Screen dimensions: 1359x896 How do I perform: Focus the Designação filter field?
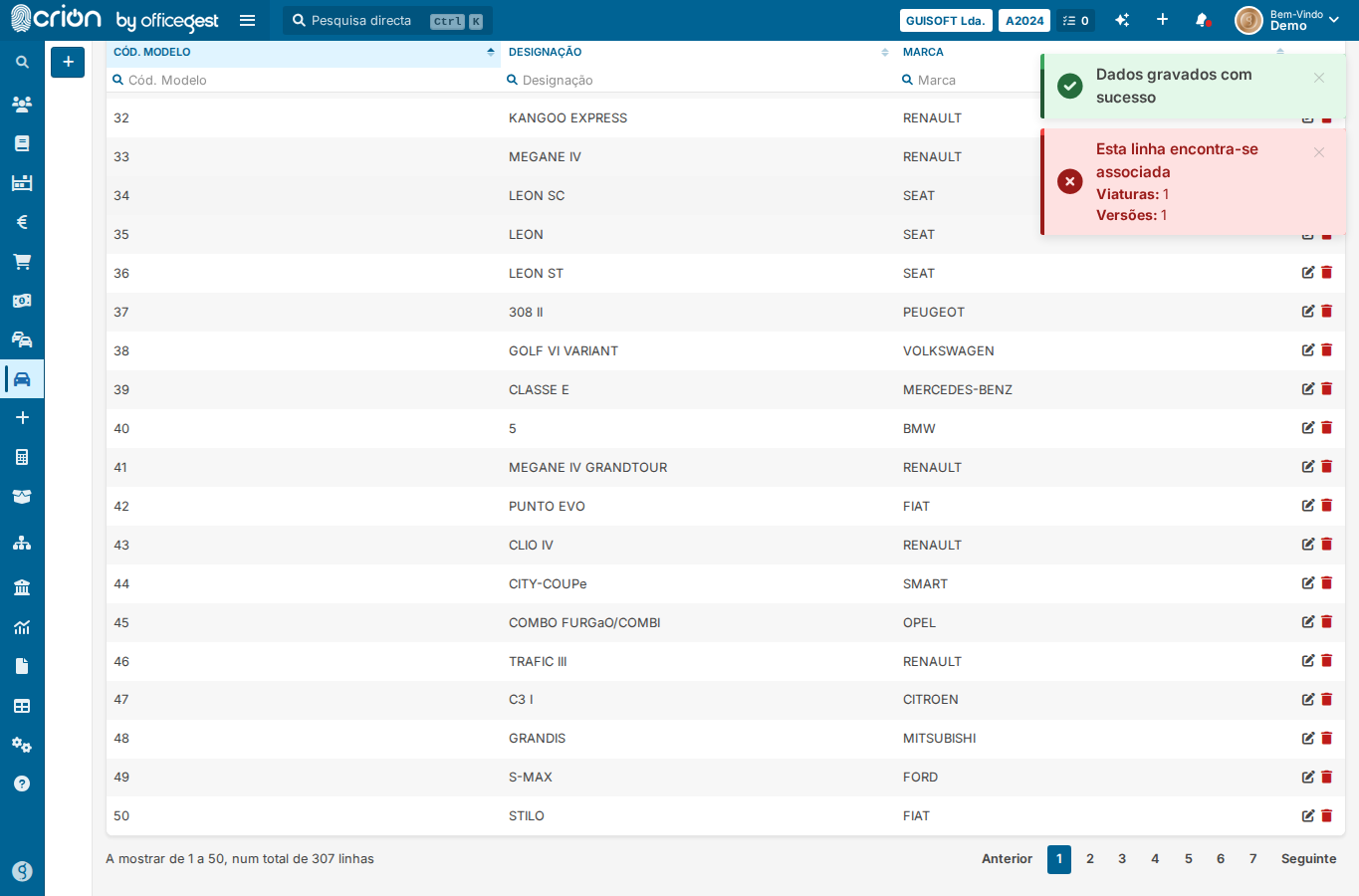coord(698,80)
